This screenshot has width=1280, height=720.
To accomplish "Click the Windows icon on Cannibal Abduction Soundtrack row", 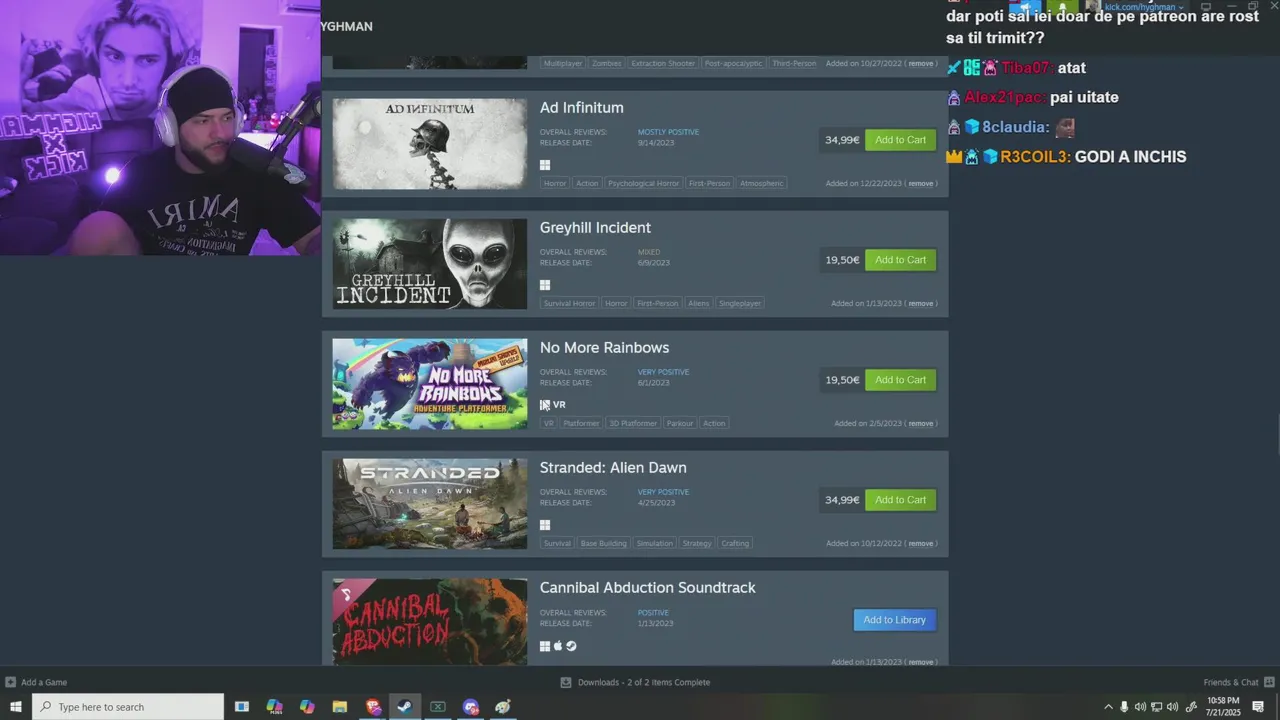I will click(x=545, y=646).
